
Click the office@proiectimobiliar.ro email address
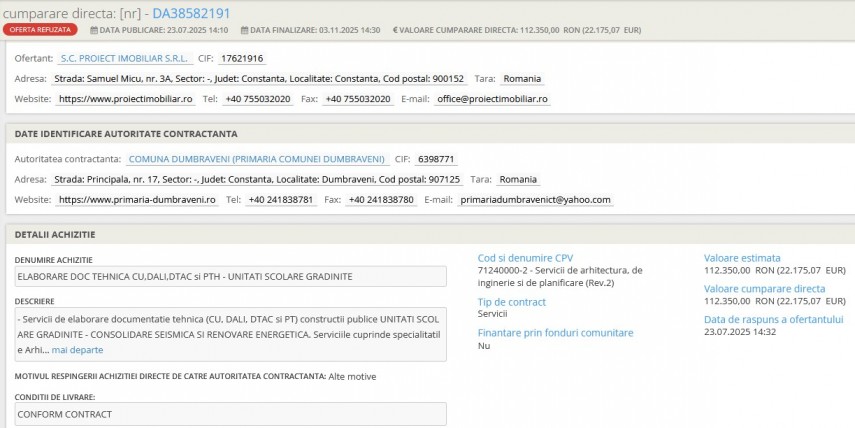click(492, 99)
